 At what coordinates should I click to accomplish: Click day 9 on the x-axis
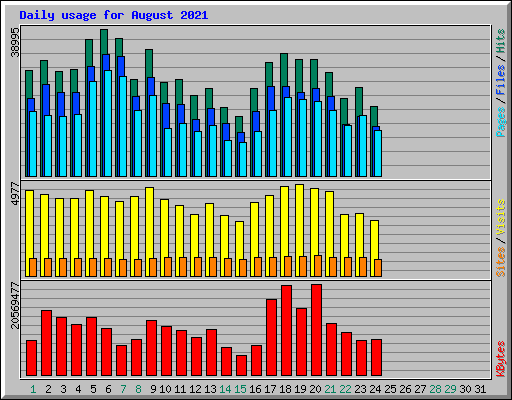point(153,389)
